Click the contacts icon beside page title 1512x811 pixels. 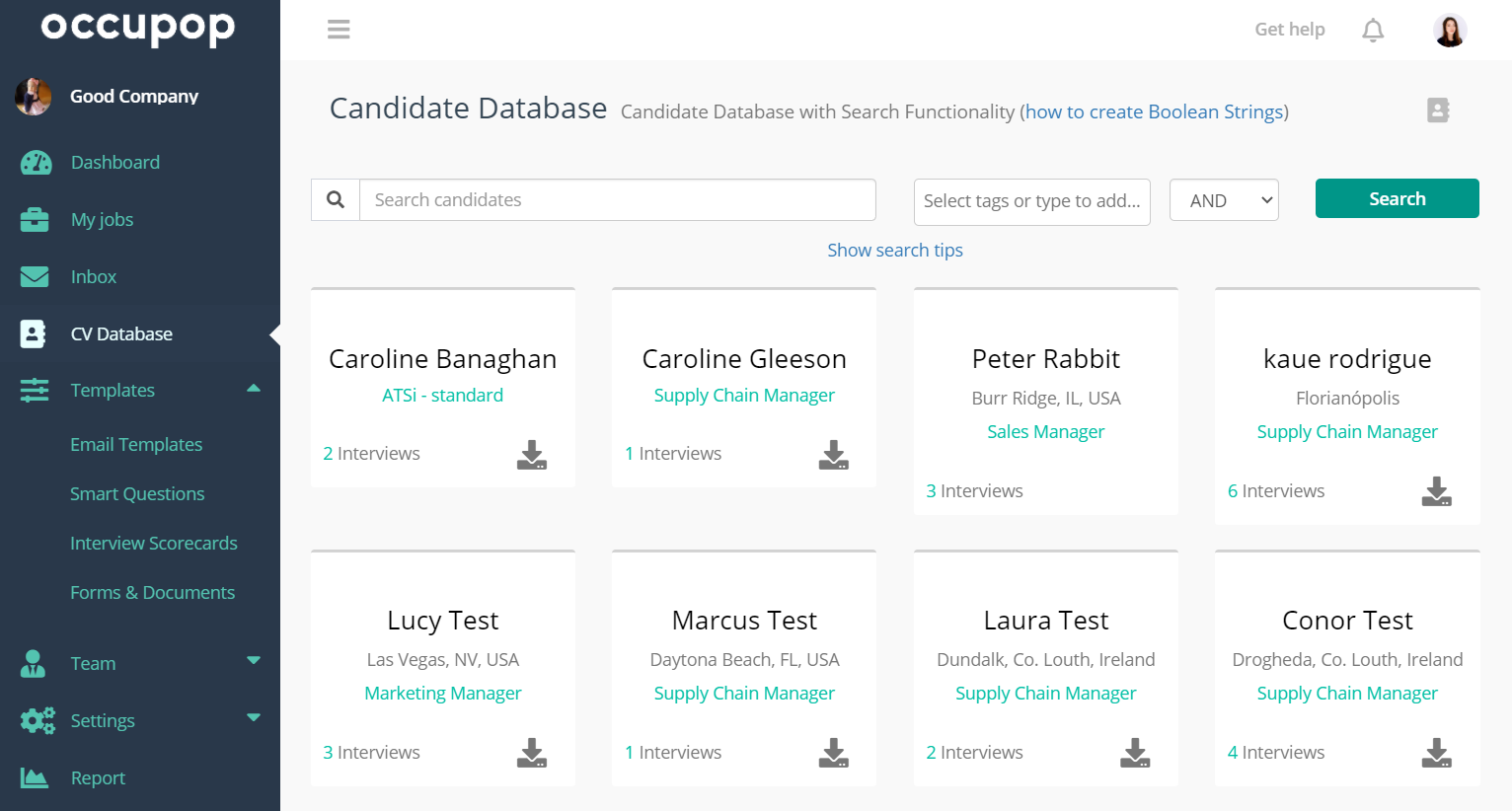click(x=1438, y=111)
